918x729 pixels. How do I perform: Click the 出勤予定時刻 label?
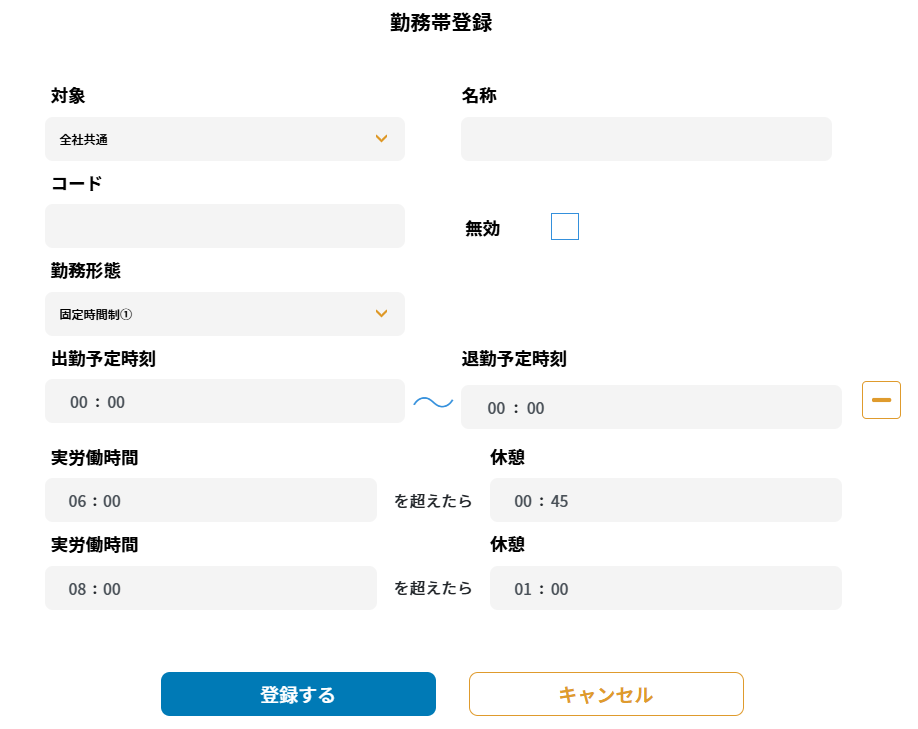click(103, 359)
